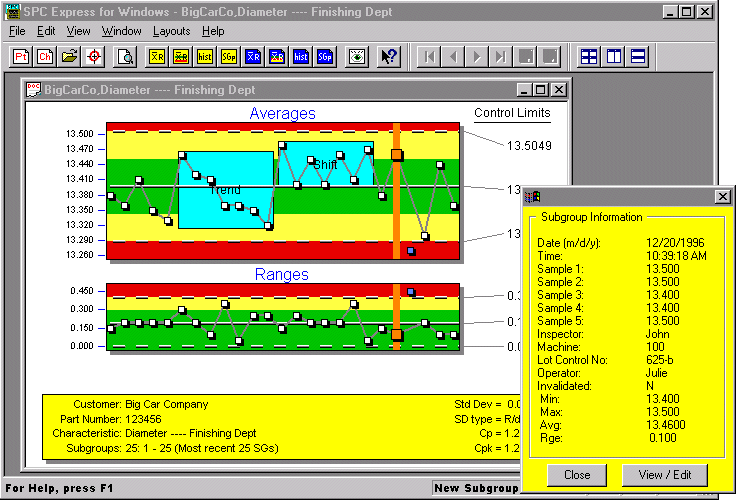This screenshot has height=500, width=736.
Task: Open the Edit menu
Action: click(46, 31)
